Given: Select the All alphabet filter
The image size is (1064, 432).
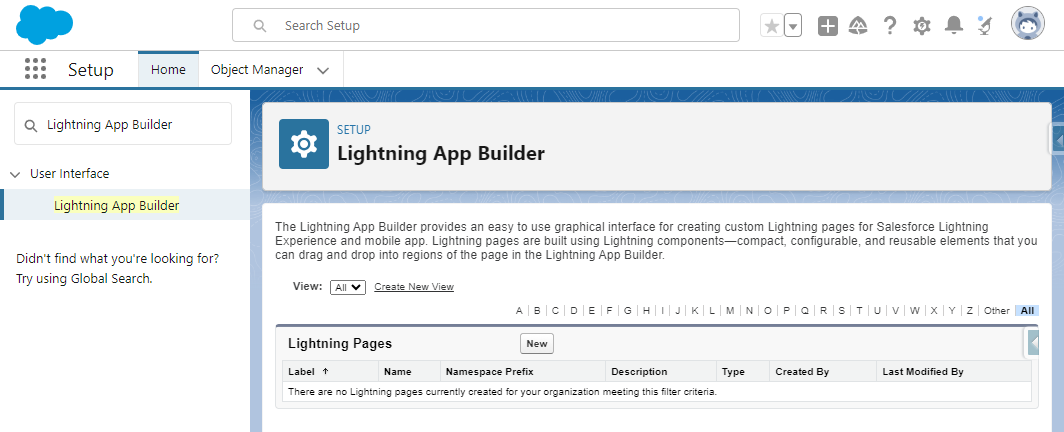Looking at the screenshot, I should [1027, 311].
